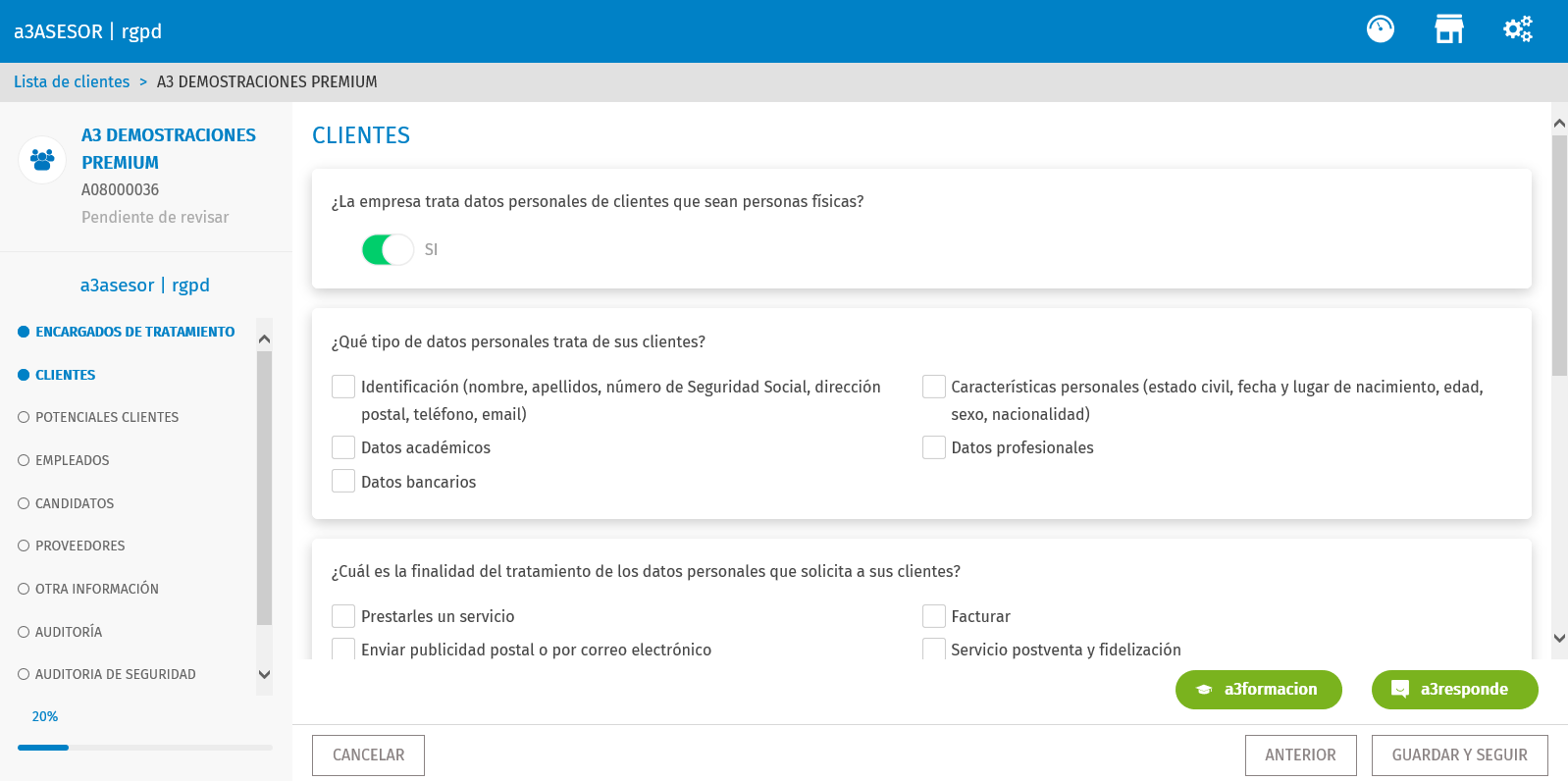Viewport: 1568px width, 781px height.
Task: Click the graduation cap icon in a3formacion
Action: (x=1204, y=690)
